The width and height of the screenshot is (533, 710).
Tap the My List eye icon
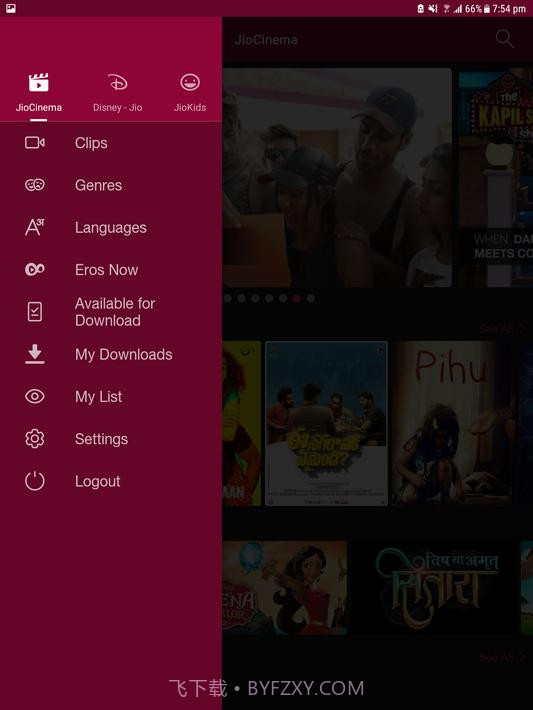tap(35, 397)
